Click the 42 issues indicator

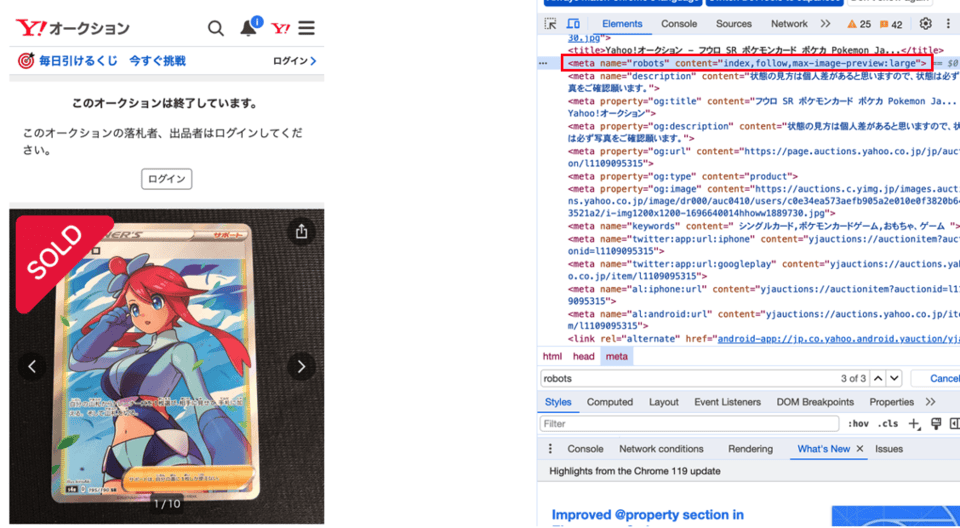891,25
